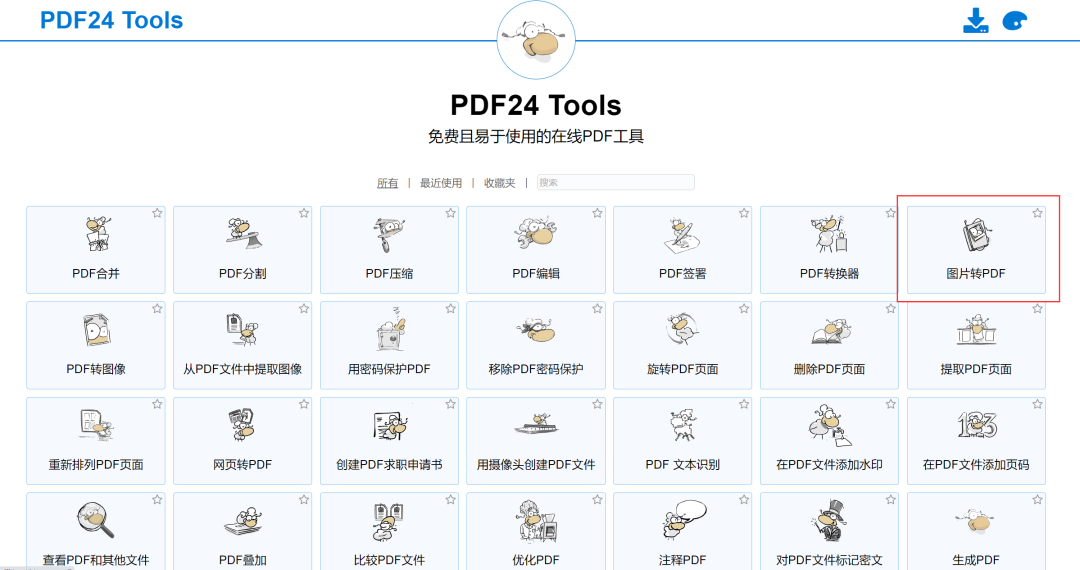Screen dimensions: 1080x570
Task: Open the PDF压缩 tool icon
Action: tap(389, 234)
